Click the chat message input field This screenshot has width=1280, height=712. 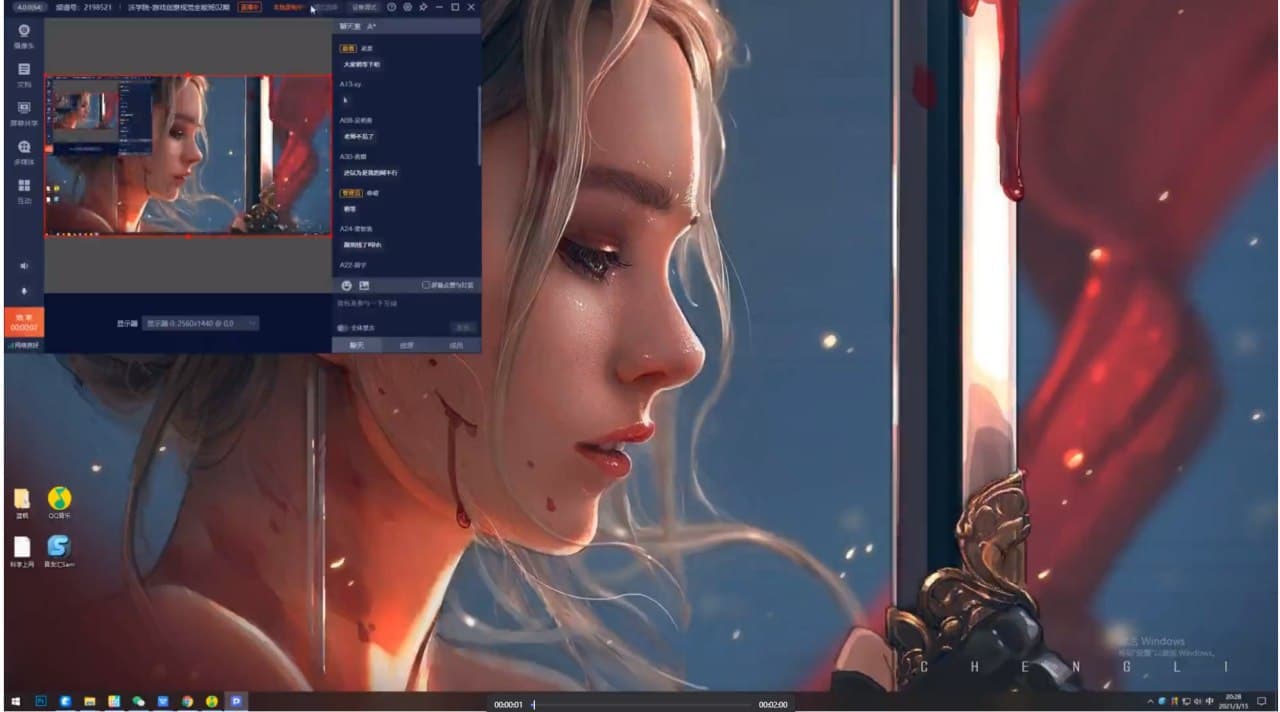(405, 303)
